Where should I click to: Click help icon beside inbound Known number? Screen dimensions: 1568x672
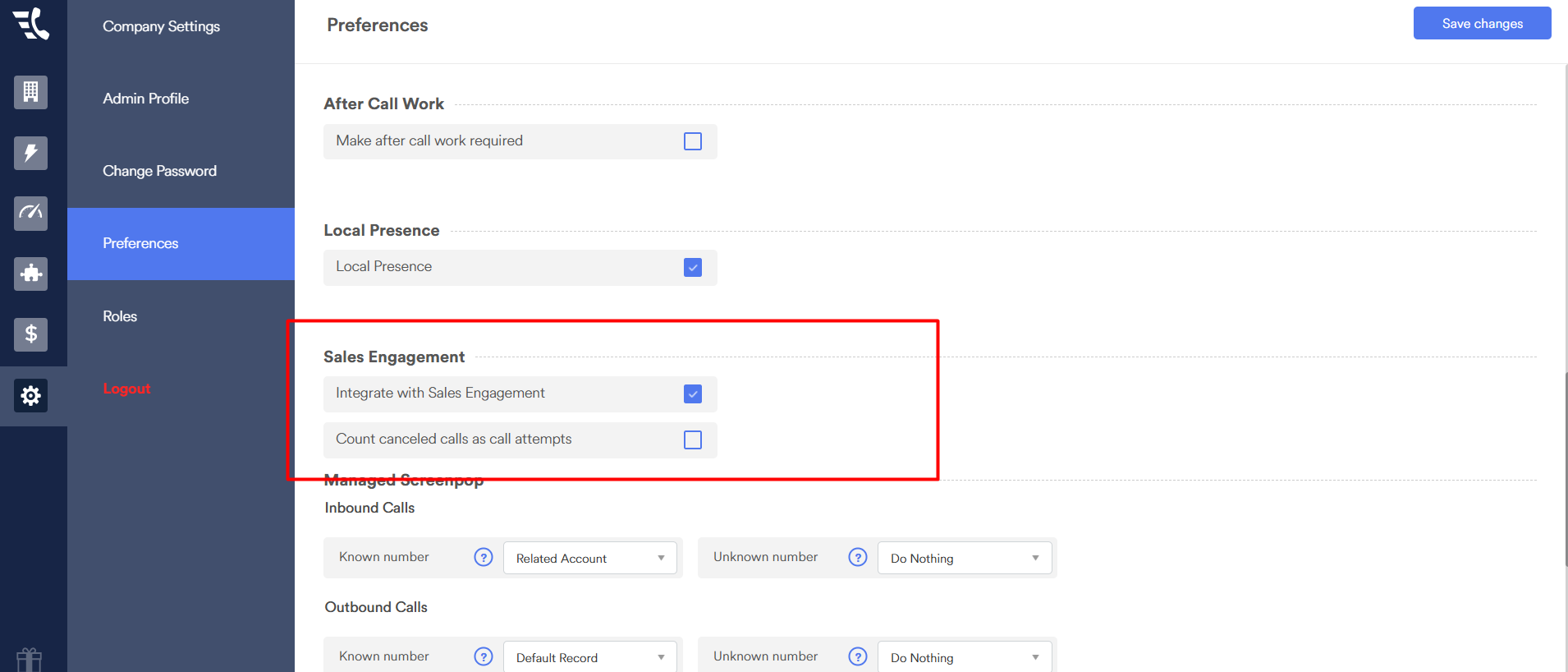(x=484, y=557)
